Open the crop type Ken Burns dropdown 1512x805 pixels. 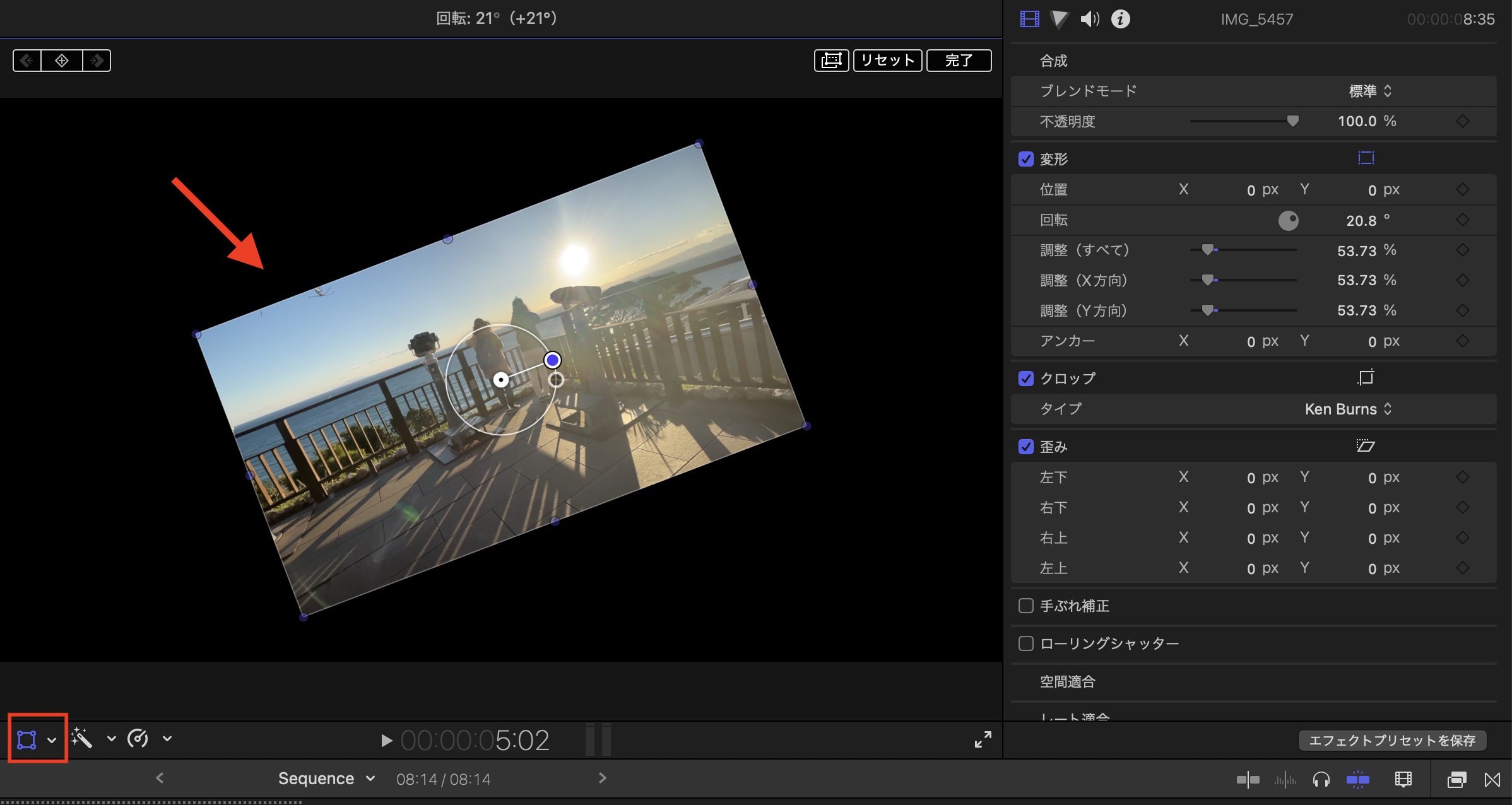click(x=1348, y=409)
